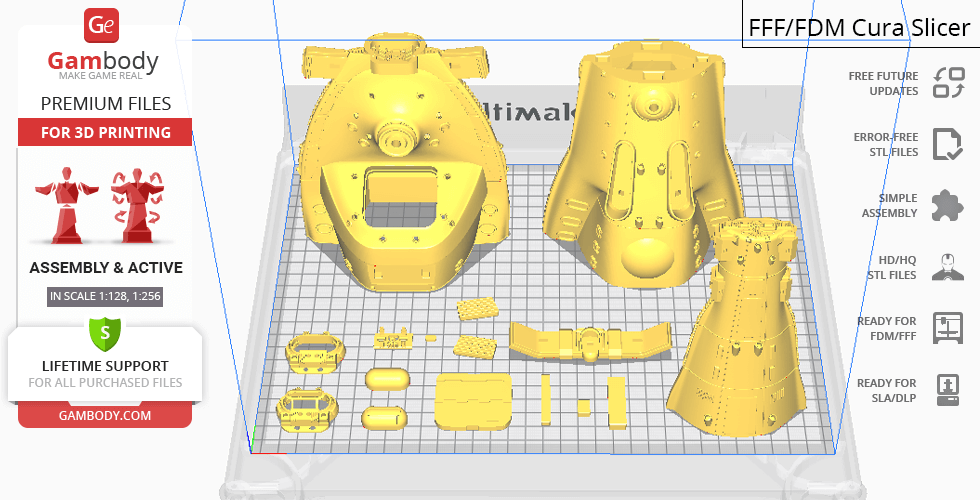This screenshot has height=500, width=980.
Task: Click the Error-Free STL Files checkmark icon
Action: [946, 144]
